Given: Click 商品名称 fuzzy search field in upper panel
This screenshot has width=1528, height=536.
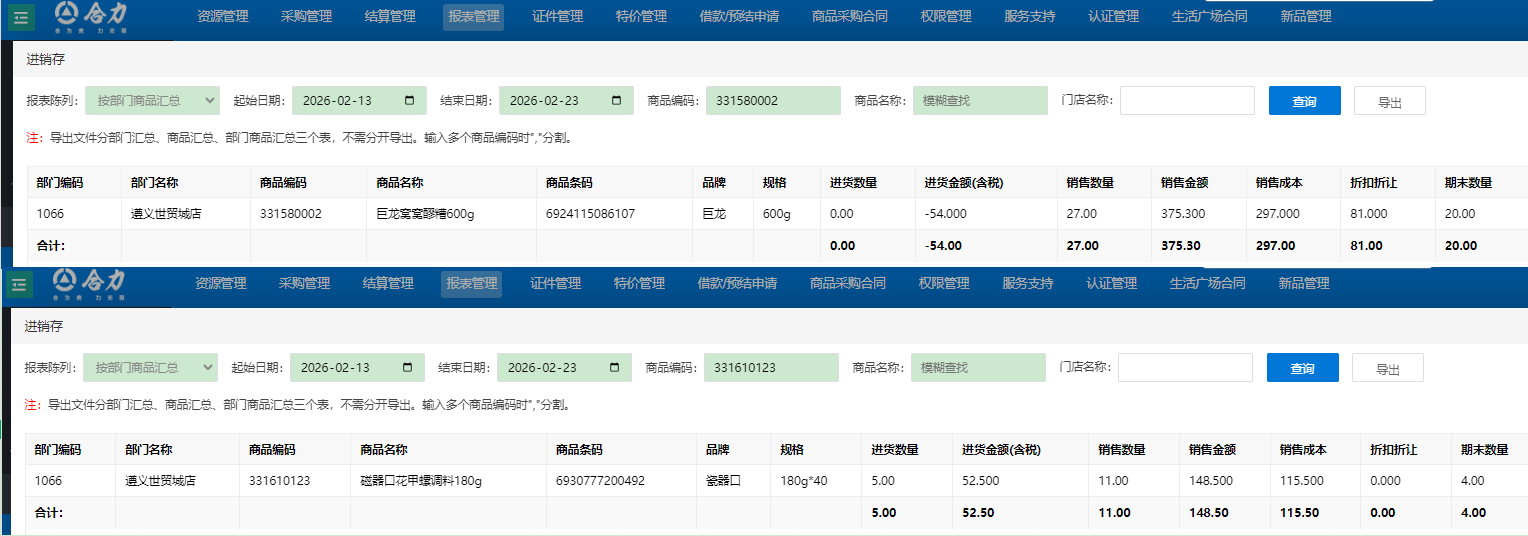Looking at the screenshot, I should pos(979,101).
